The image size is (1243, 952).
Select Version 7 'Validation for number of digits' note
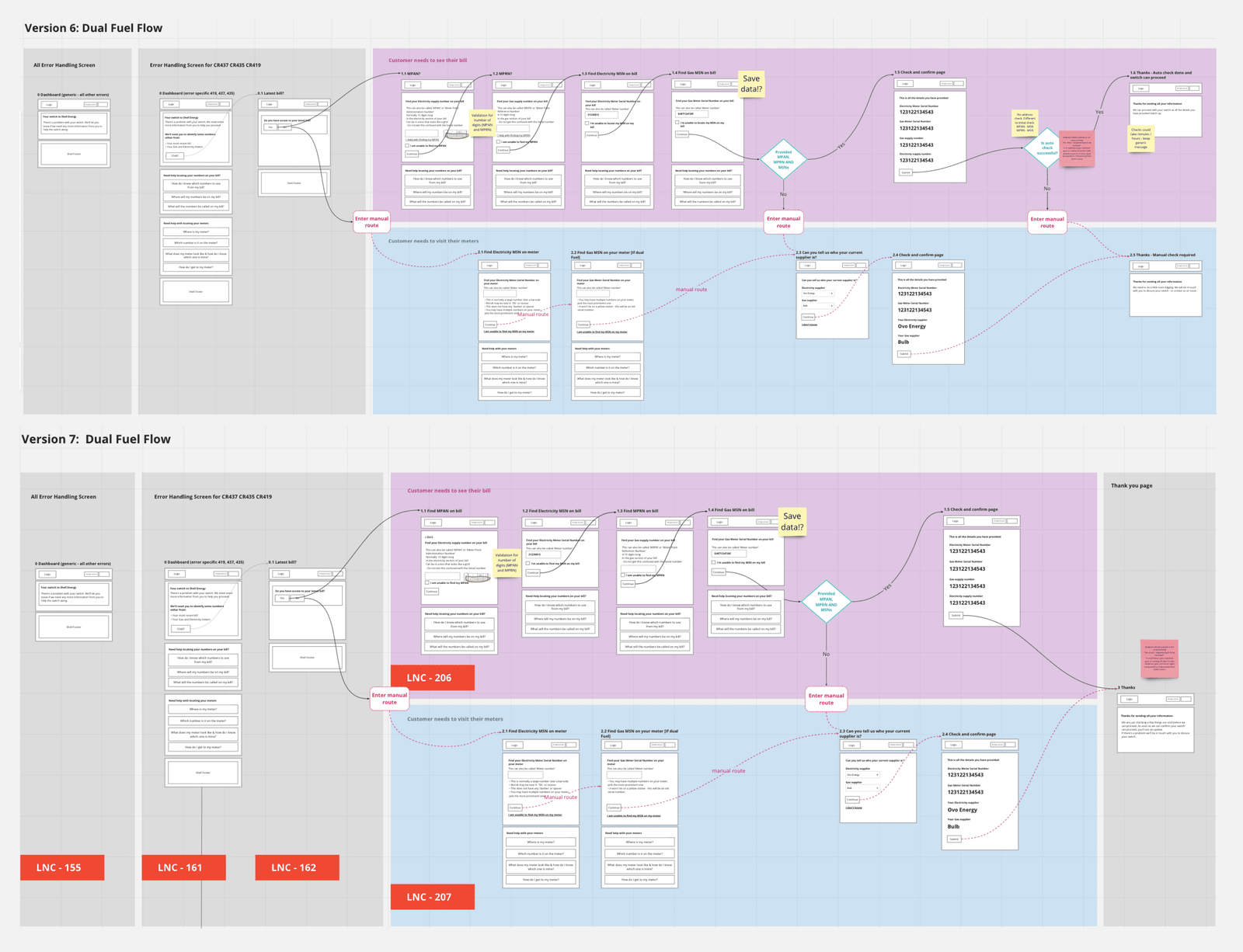click(507, 562)
